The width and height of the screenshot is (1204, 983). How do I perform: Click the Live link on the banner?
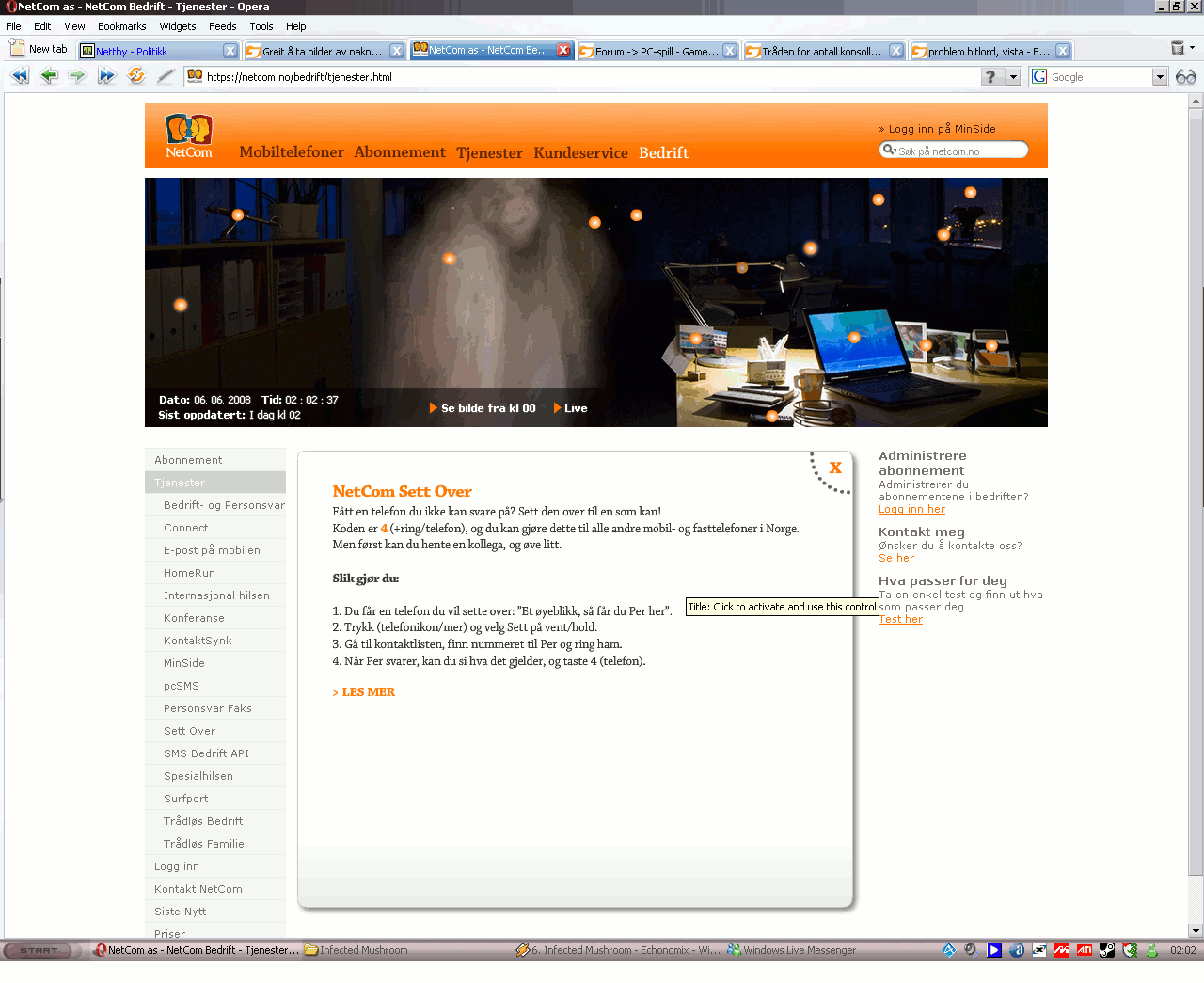[x=571, y=408]
